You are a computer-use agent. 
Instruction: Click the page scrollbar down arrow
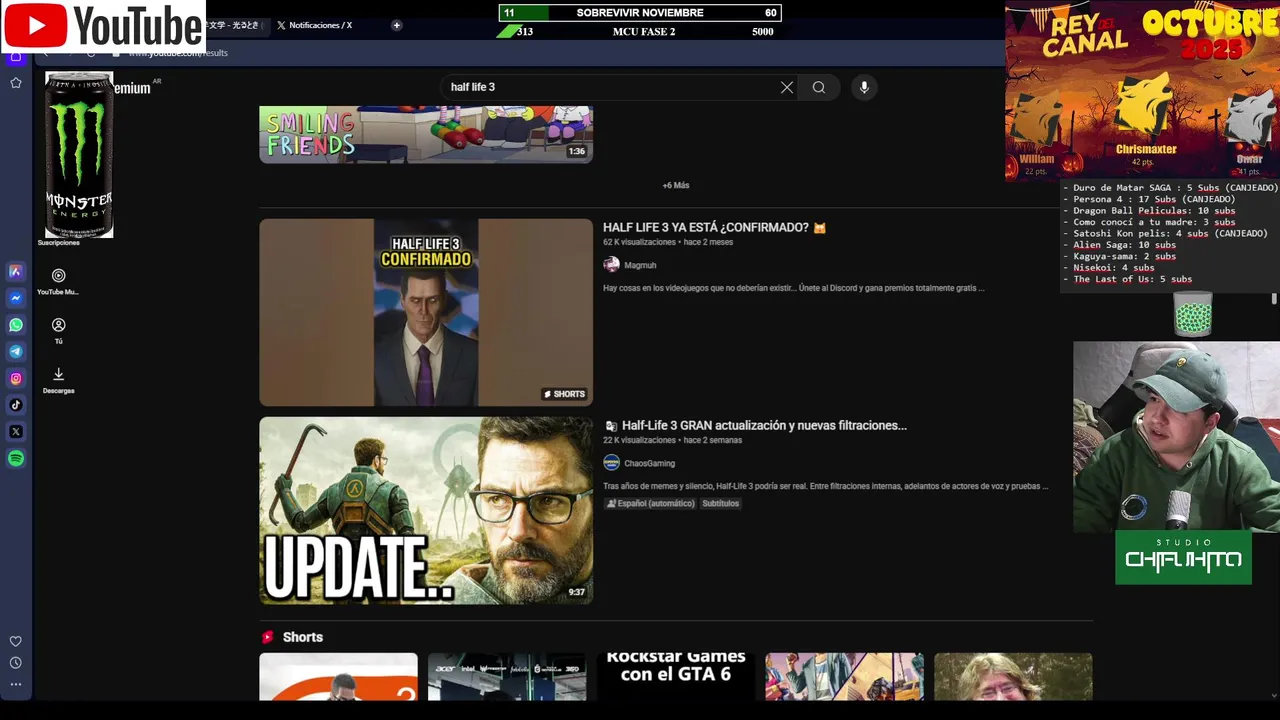[1274, 695]
